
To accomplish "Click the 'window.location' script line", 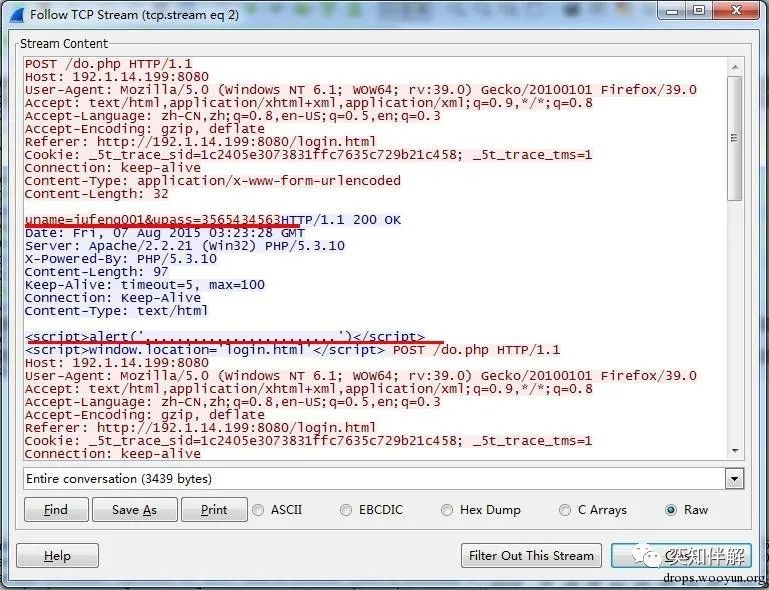I will 205,350.
